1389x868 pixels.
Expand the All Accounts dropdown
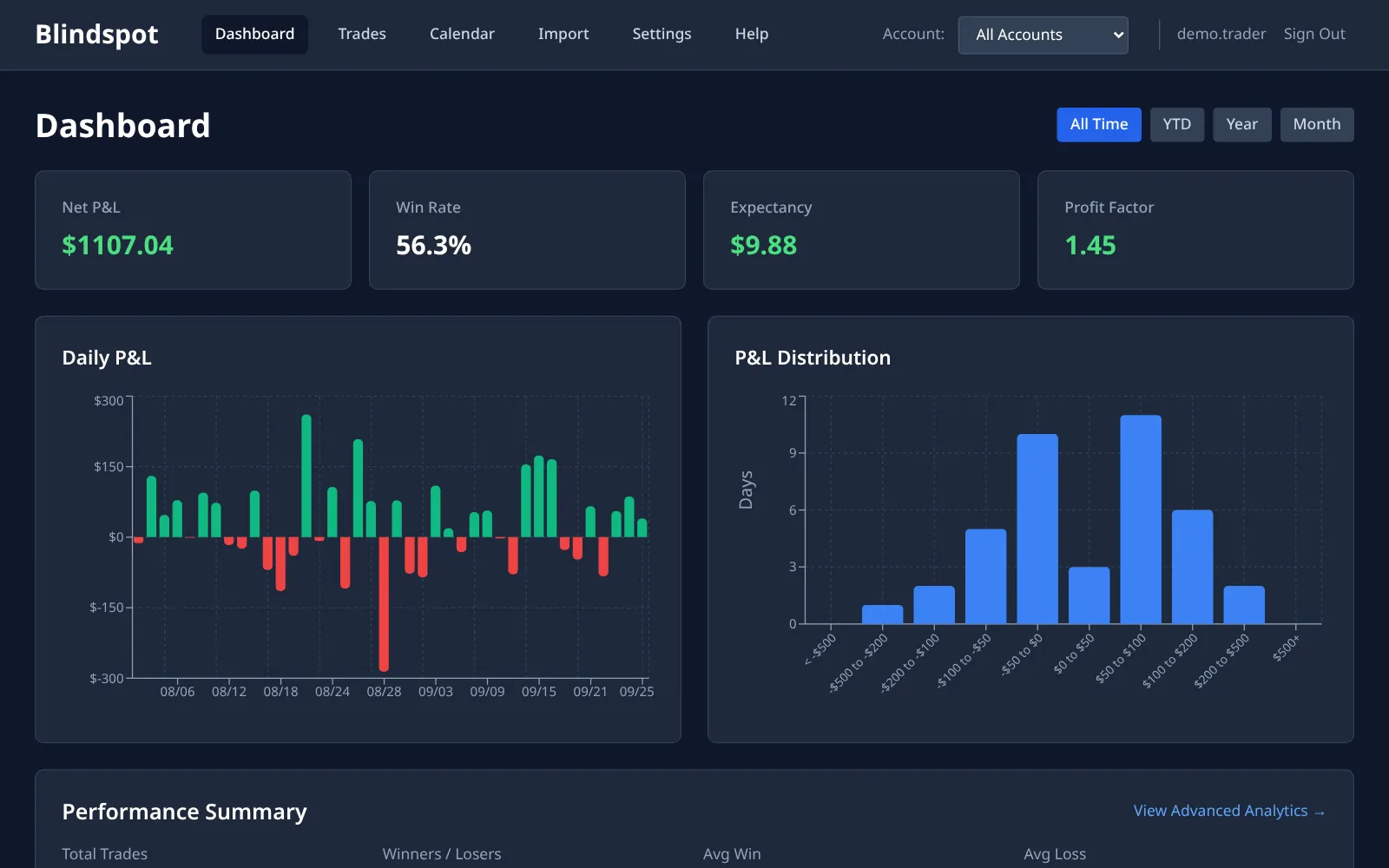(1043, 35)
